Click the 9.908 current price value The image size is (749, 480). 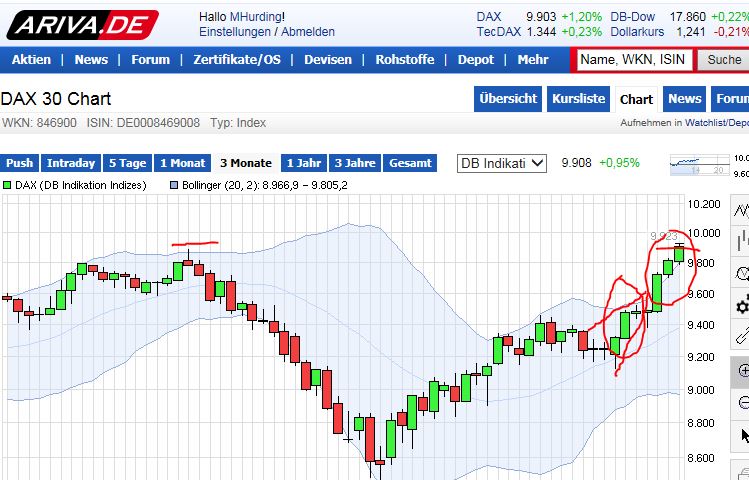[577, 163]
